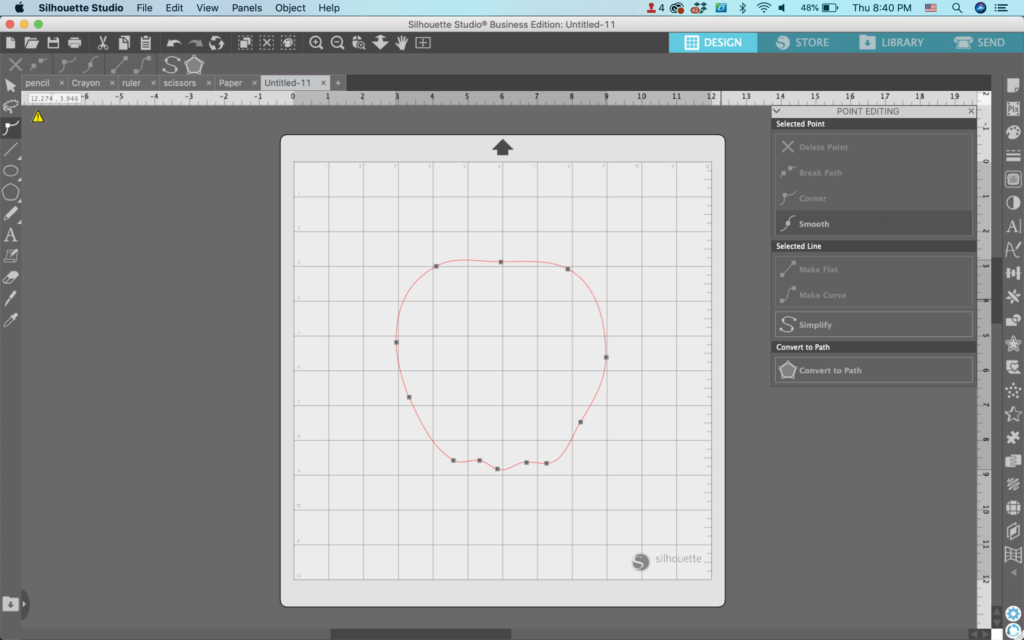Pick the Eyedropper tool
1024x640 pixels.
pyautogui.click(x=10, y=320)
